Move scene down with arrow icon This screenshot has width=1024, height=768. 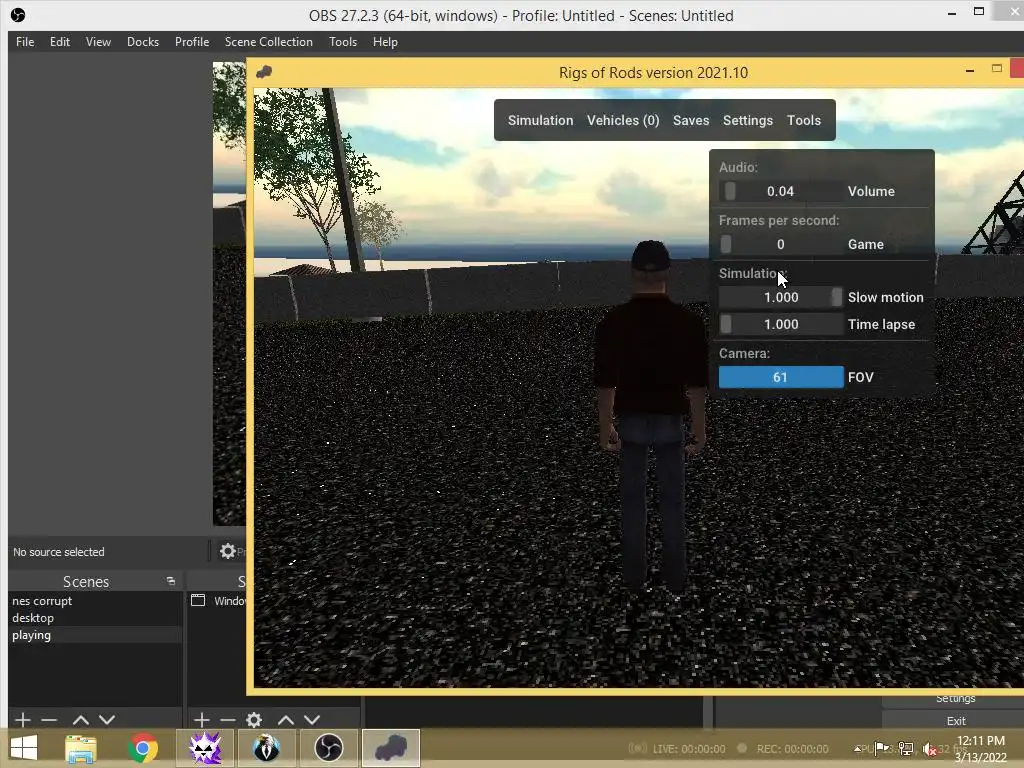[x=107, y=720]
